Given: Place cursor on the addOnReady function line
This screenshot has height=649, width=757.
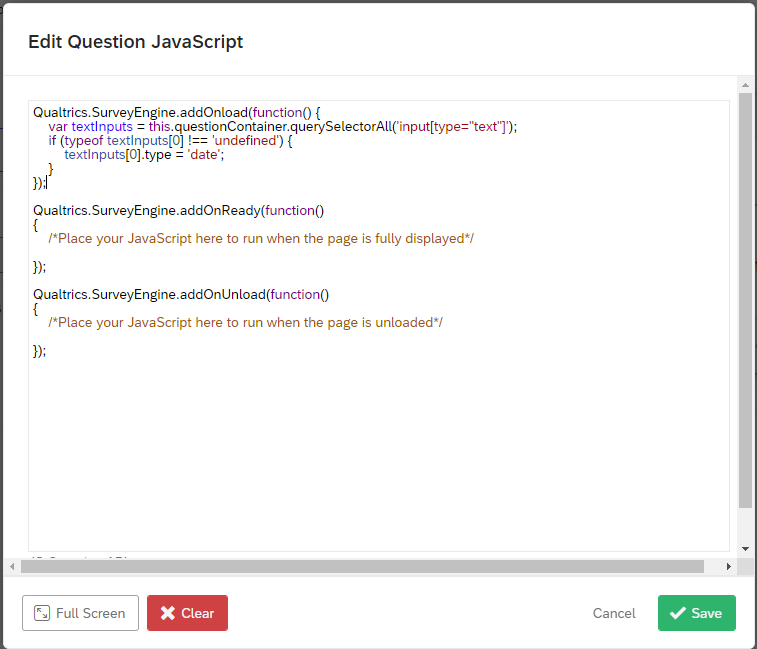Looking at the screenshot, I should [x=178, y=210].
